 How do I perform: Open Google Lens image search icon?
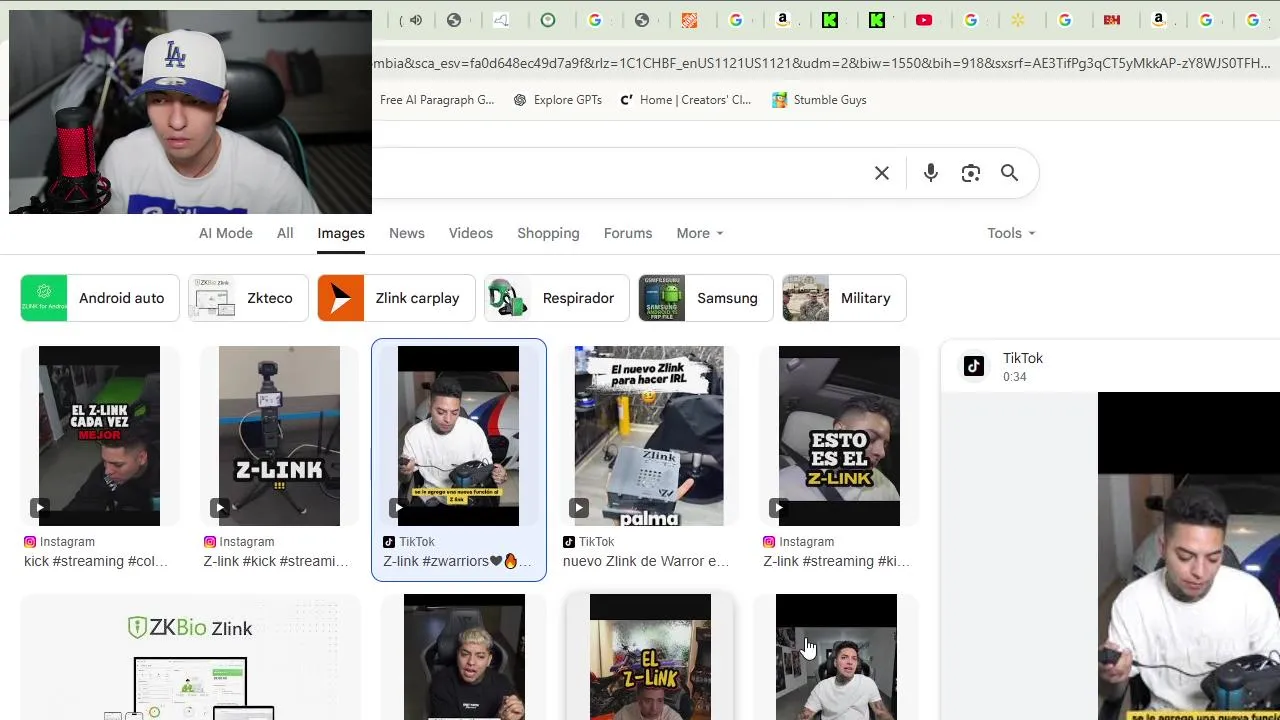pos(970,173)
